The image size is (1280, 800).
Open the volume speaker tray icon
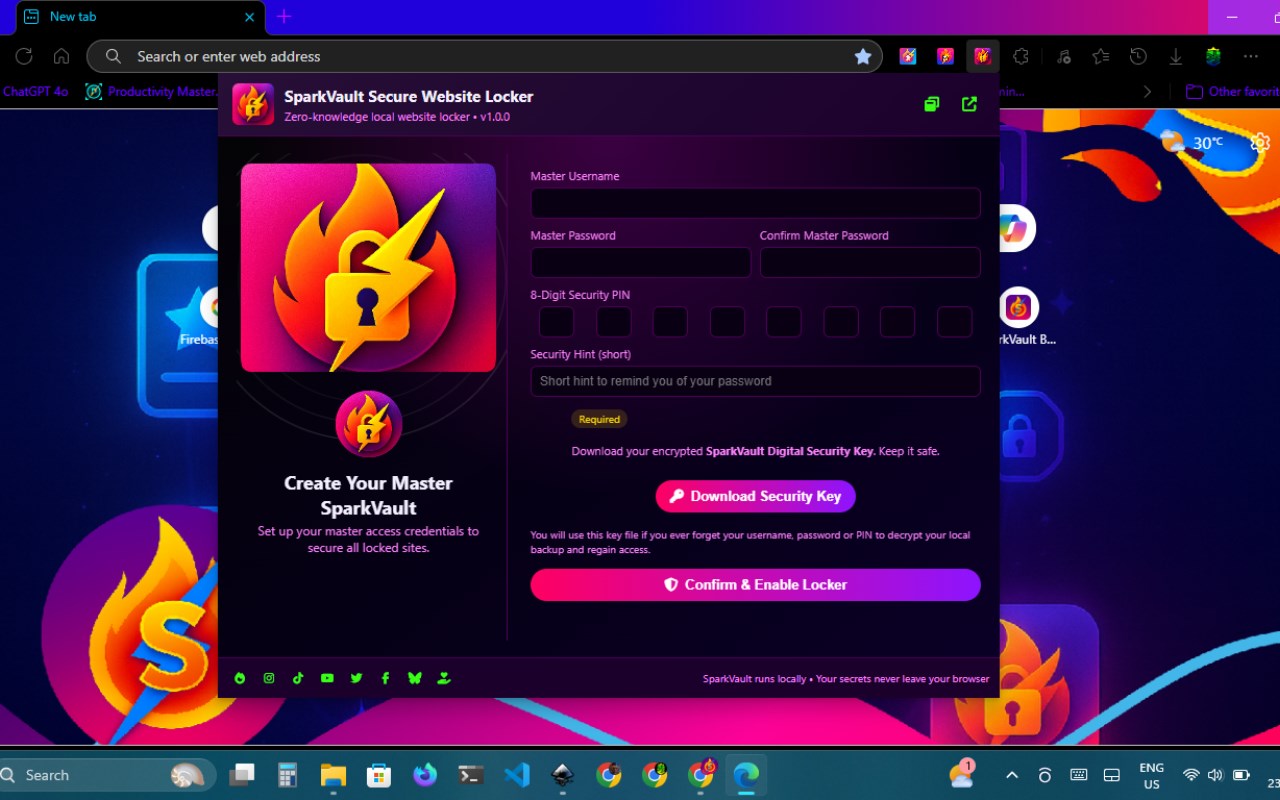click(1215, 775)
